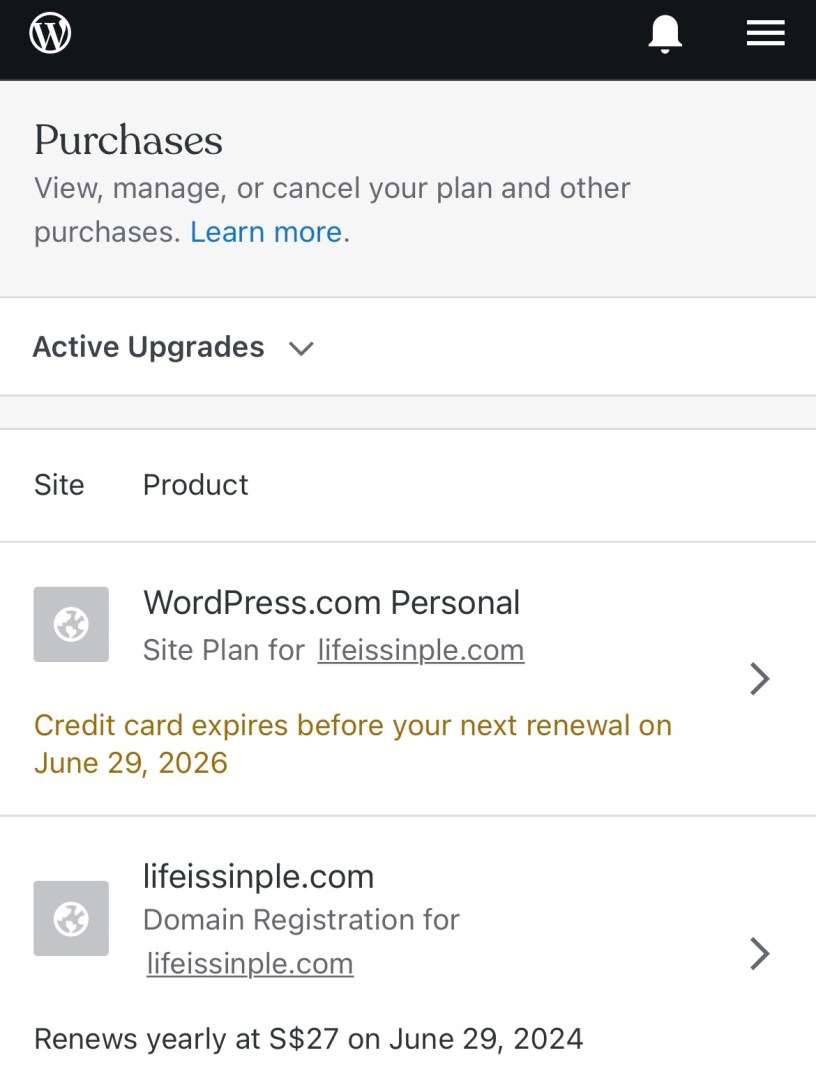This screenshot has width=816, height=1085.
Task: Follow the lifeissinple.com link under Site Plan
Action: tap(421, 650)
